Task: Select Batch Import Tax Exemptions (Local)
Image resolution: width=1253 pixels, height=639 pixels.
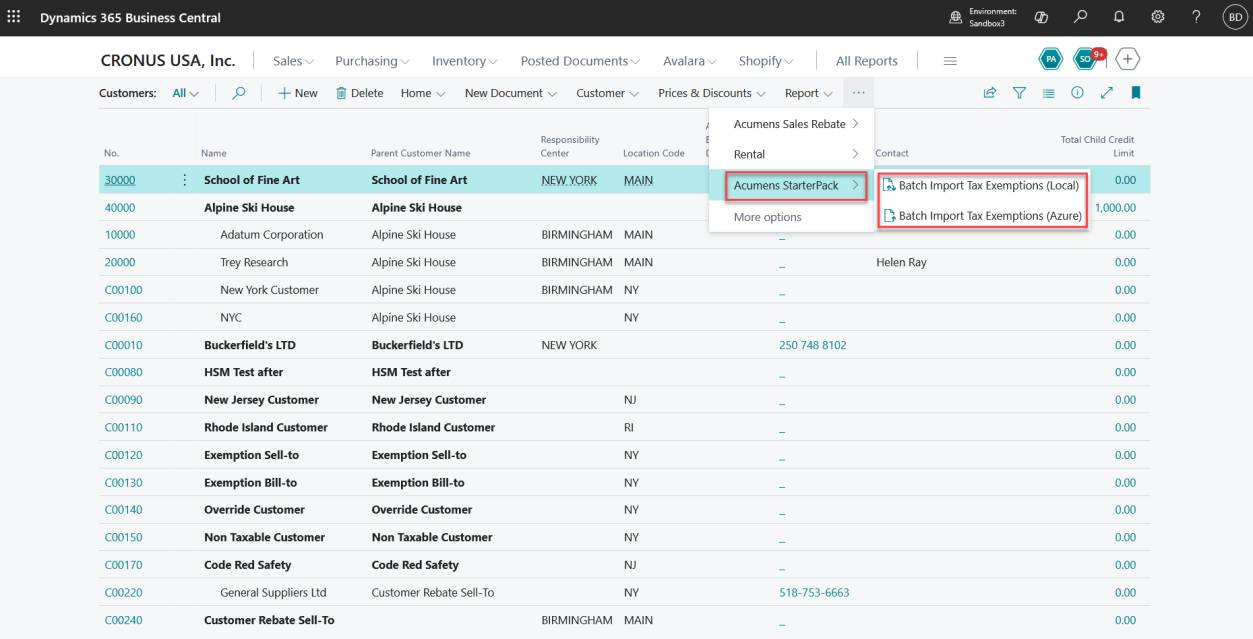Action: [x=981, y=186]
